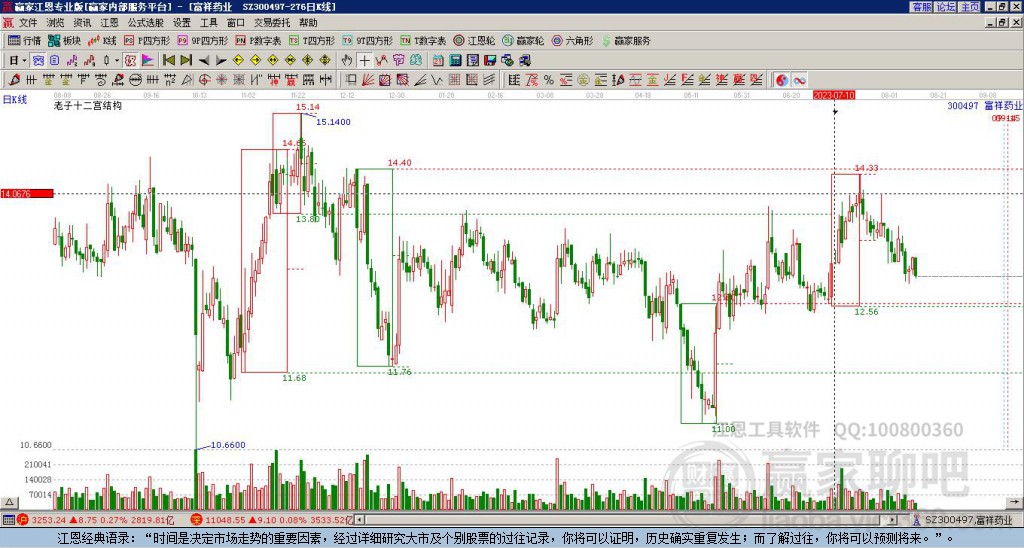Click the 老子十二宫结构 indicator label
The image size is (1024, 548).
[88, 105]
